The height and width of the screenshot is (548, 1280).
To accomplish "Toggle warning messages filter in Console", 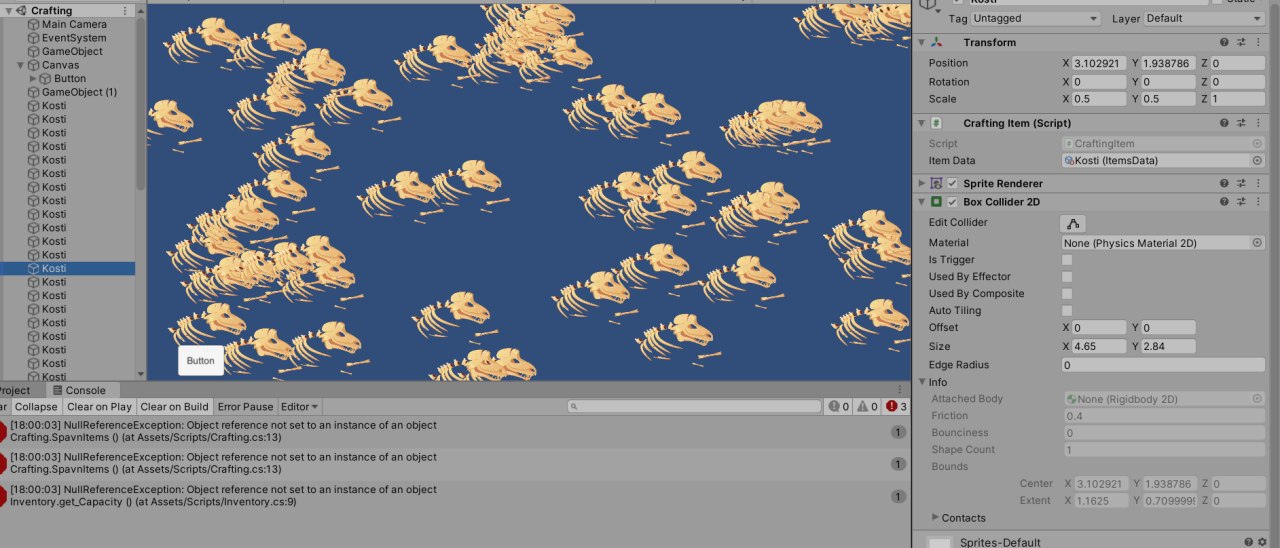I will click(867, 407).
